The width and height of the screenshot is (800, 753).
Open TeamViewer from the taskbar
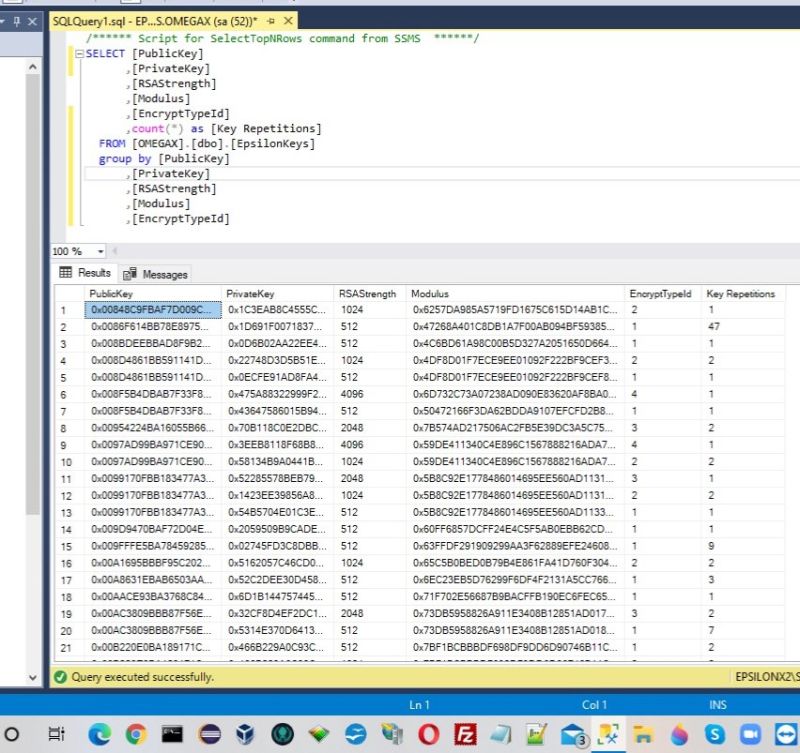[x=786, y=734]
